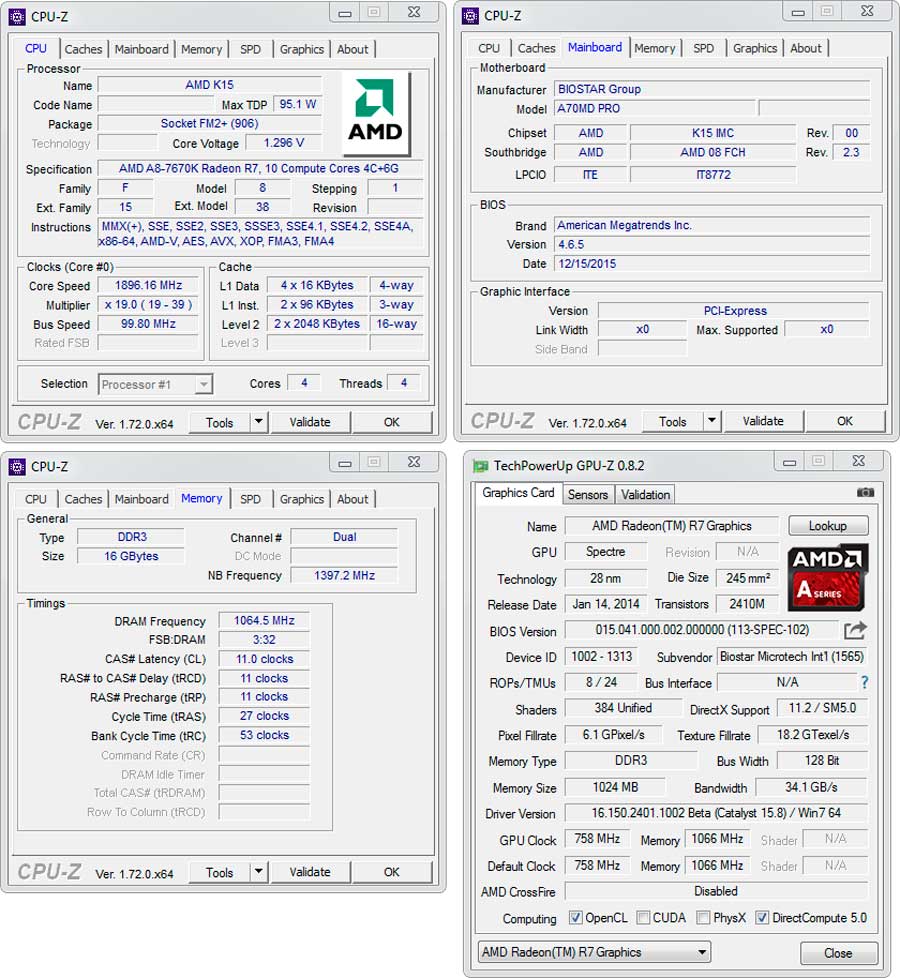Screen dimensions: 900x978
Task: Click the CPU-Z icon in the Motherboard window title bar
Action: click(x=470, y=16)
